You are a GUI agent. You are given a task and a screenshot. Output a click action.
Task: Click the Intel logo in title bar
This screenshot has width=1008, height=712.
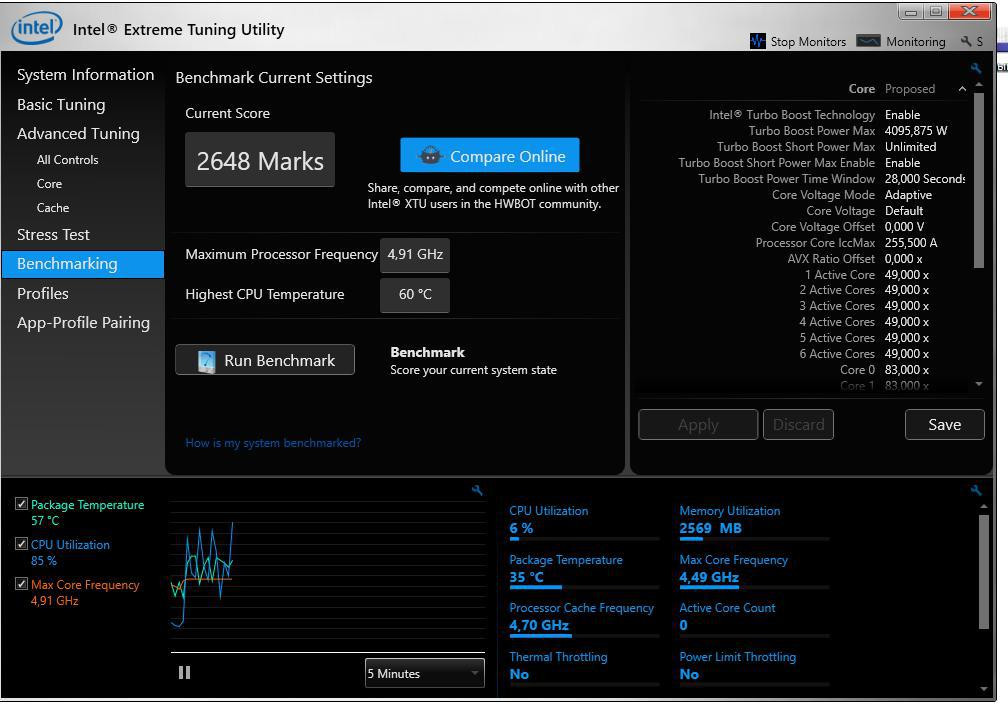[37, 28]
